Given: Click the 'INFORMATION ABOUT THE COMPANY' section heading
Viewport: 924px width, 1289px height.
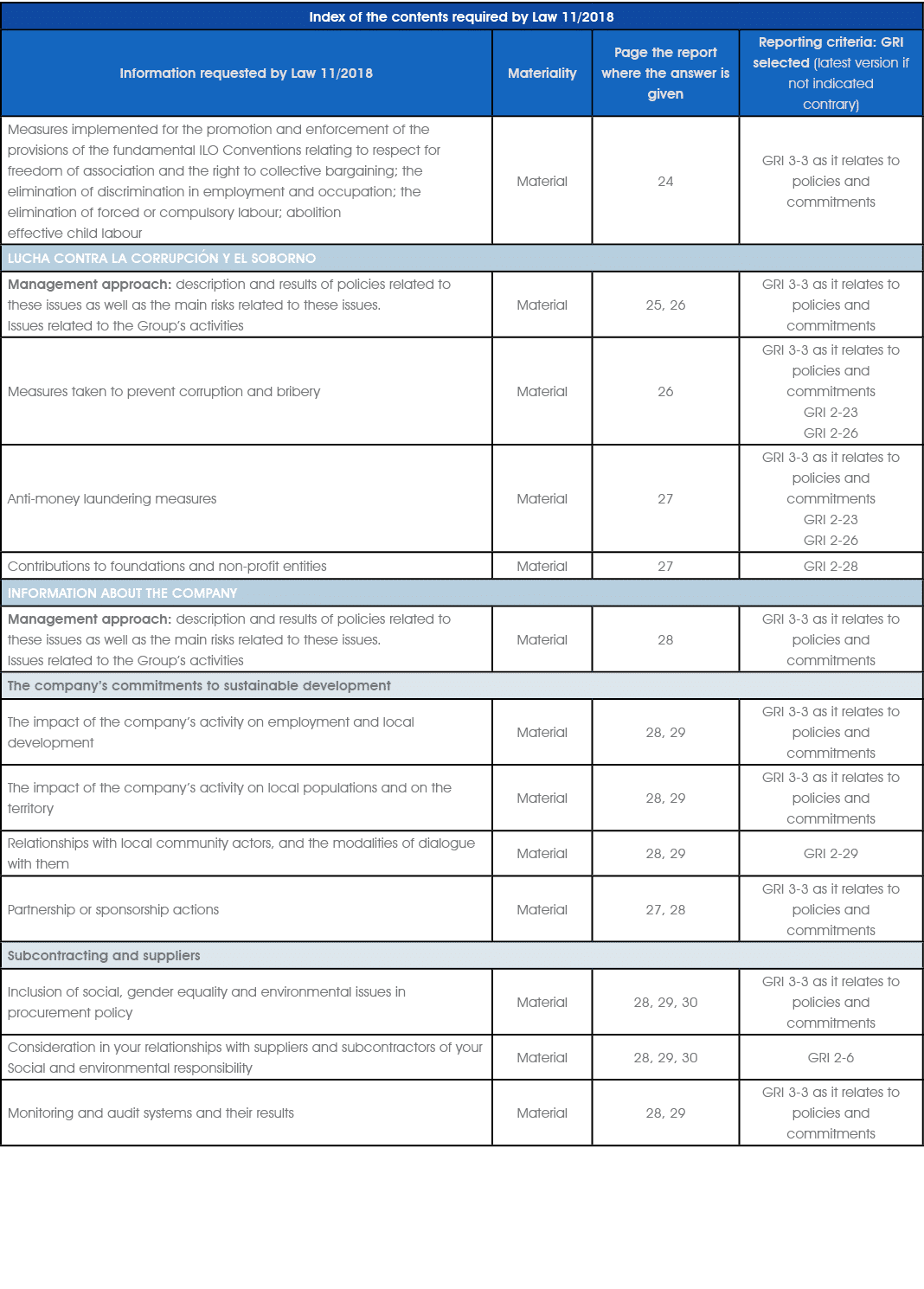Looking at the screenshot, I should click(122, 593).
